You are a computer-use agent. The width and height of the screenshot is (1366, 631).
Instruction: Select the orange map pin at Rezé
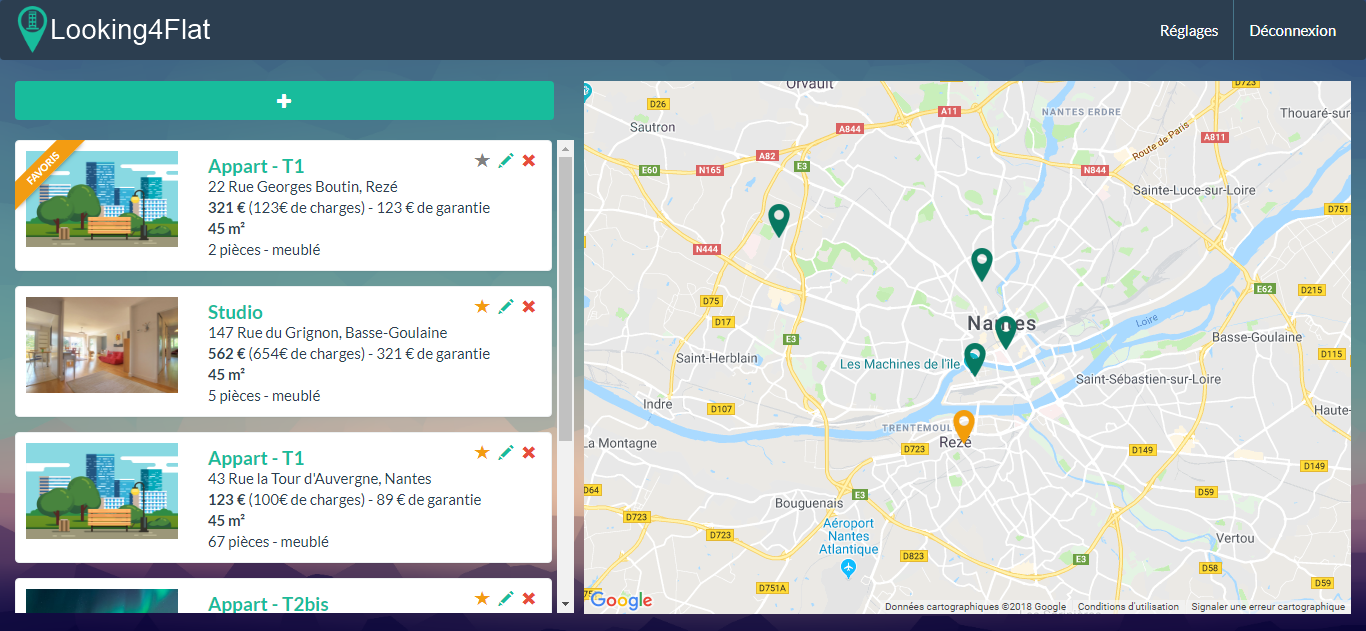963,424
